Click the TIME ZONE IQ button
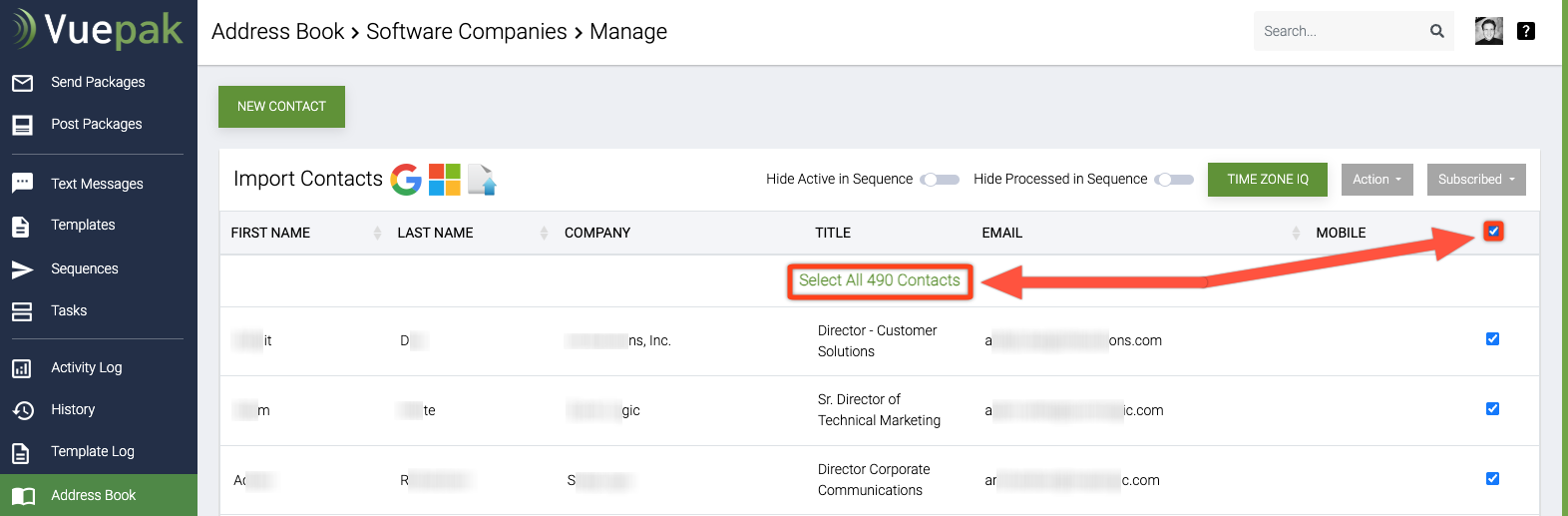 coord(1268,180)
